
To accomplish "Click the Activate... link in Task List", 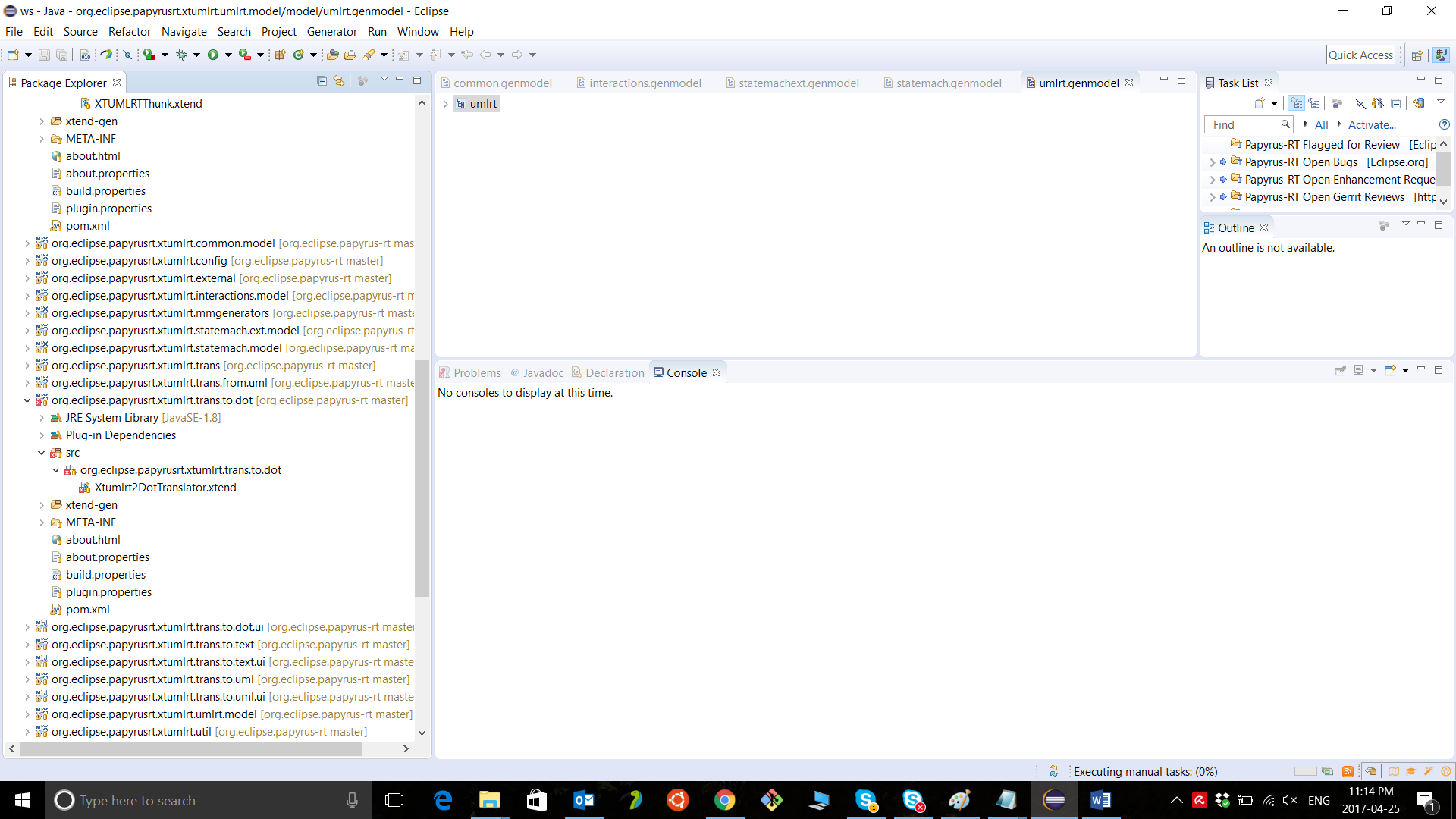I will (x=1371, y=125).
